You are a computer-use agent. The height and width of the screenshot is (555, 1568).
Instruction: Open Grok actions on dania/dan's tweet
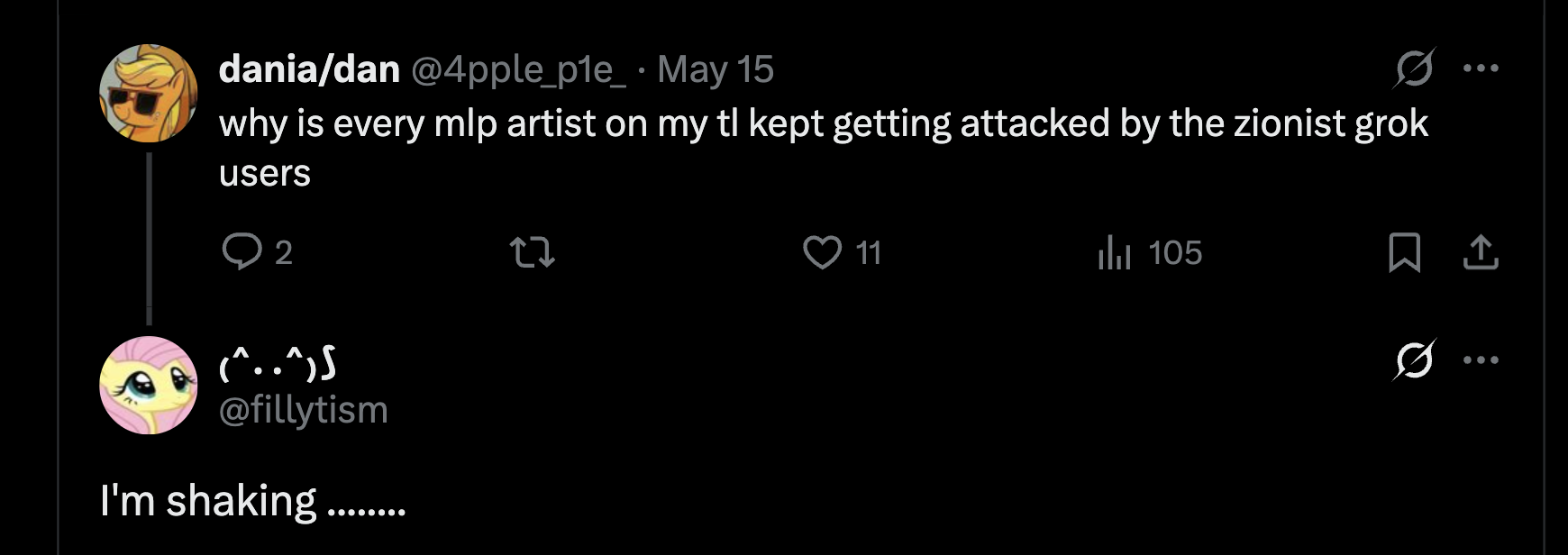[x=1414, y=68]
